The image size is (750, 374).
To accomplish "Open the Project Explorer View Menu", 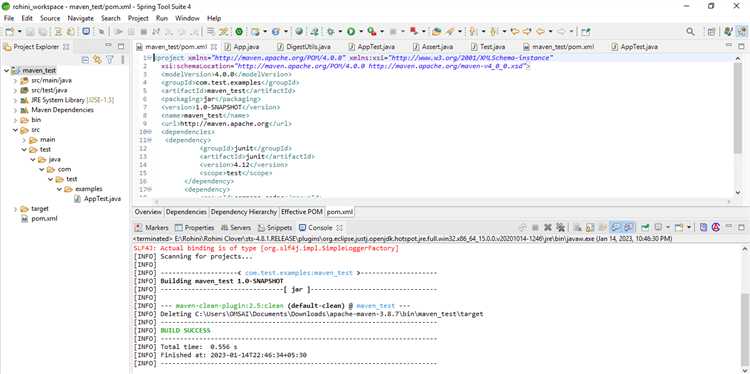I will click(x=122, y=60).
